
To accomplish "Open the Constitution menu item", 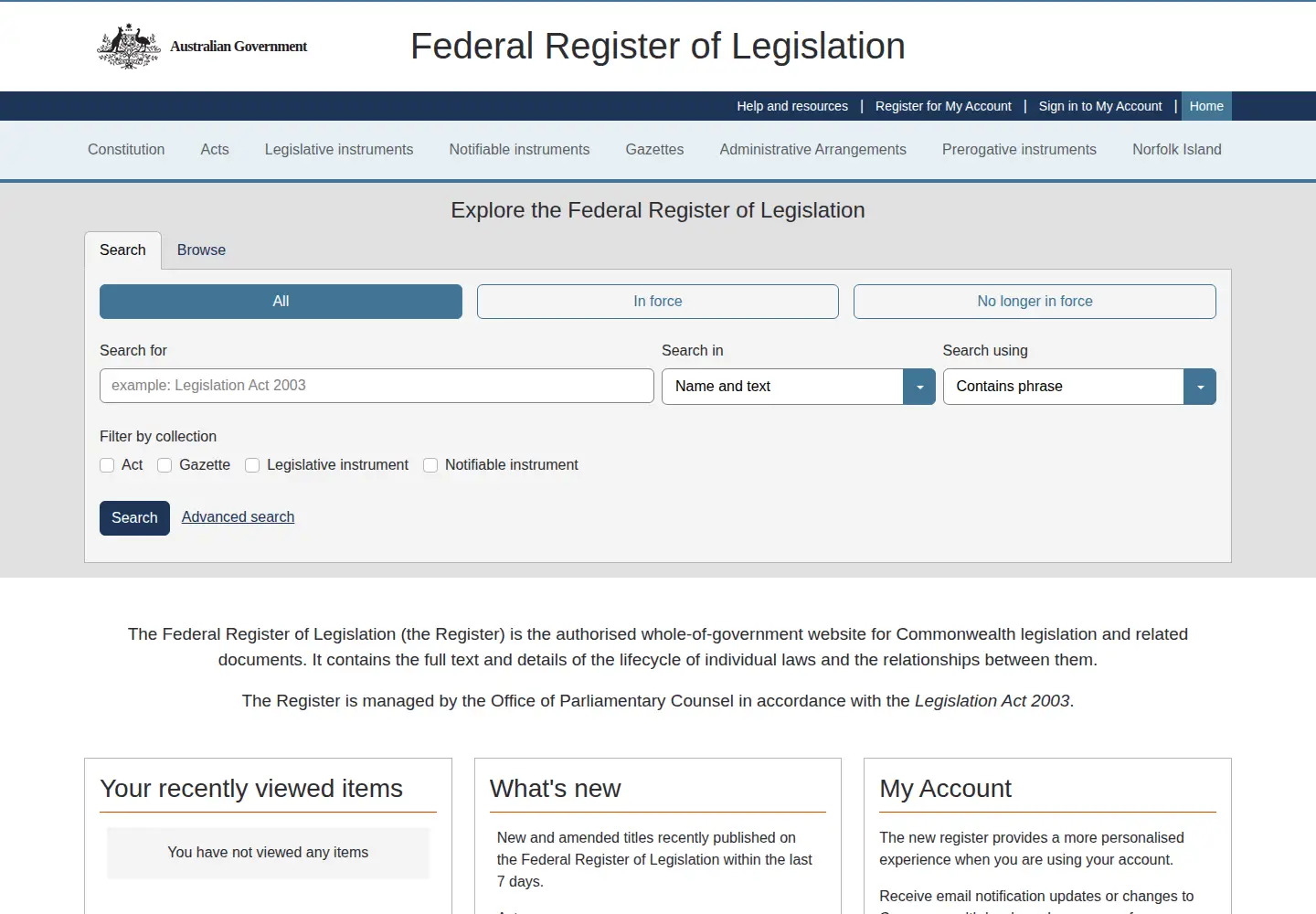I will point(126,150).
